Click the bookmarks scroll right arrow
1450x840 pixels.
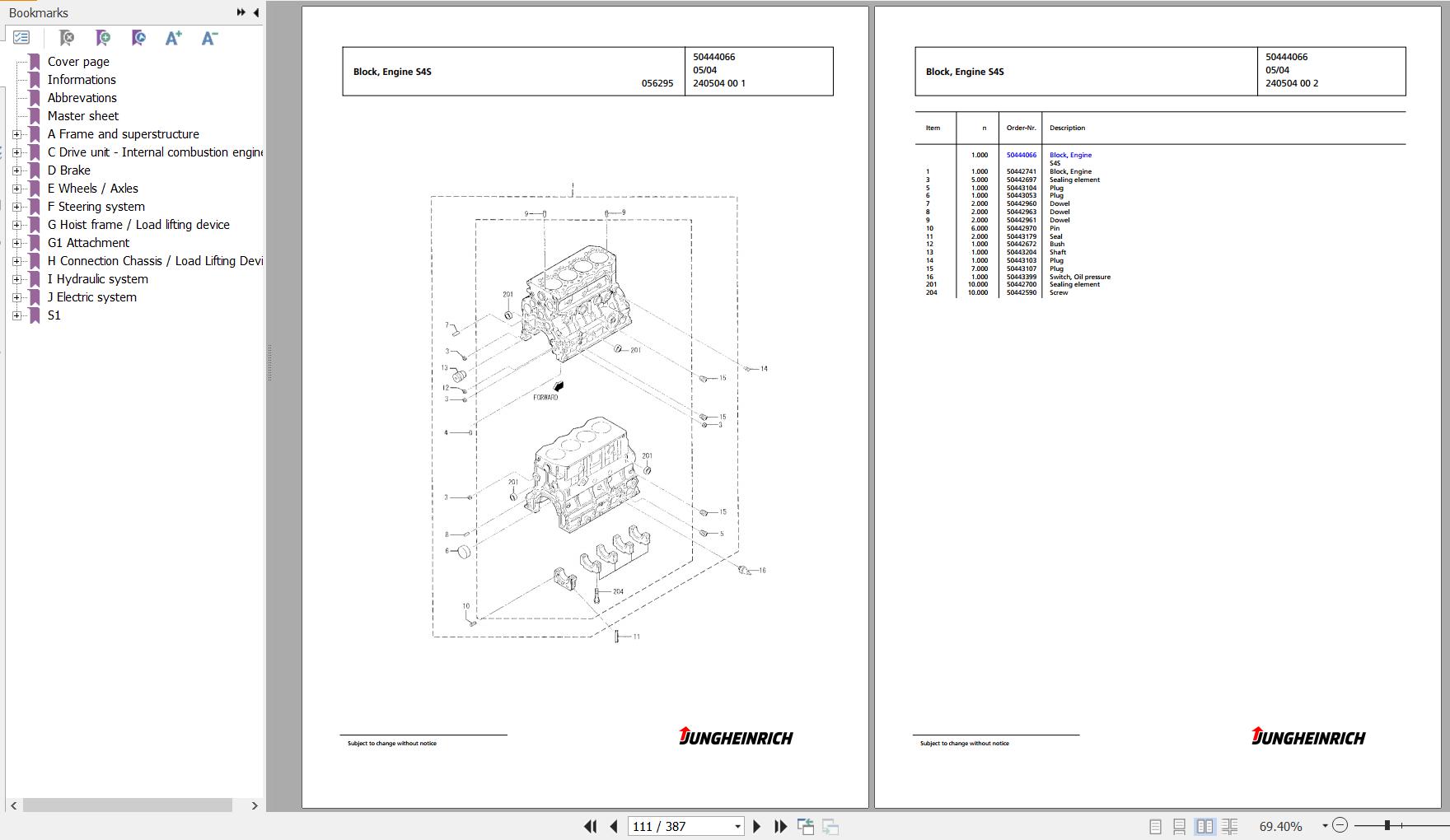(255, 805)
